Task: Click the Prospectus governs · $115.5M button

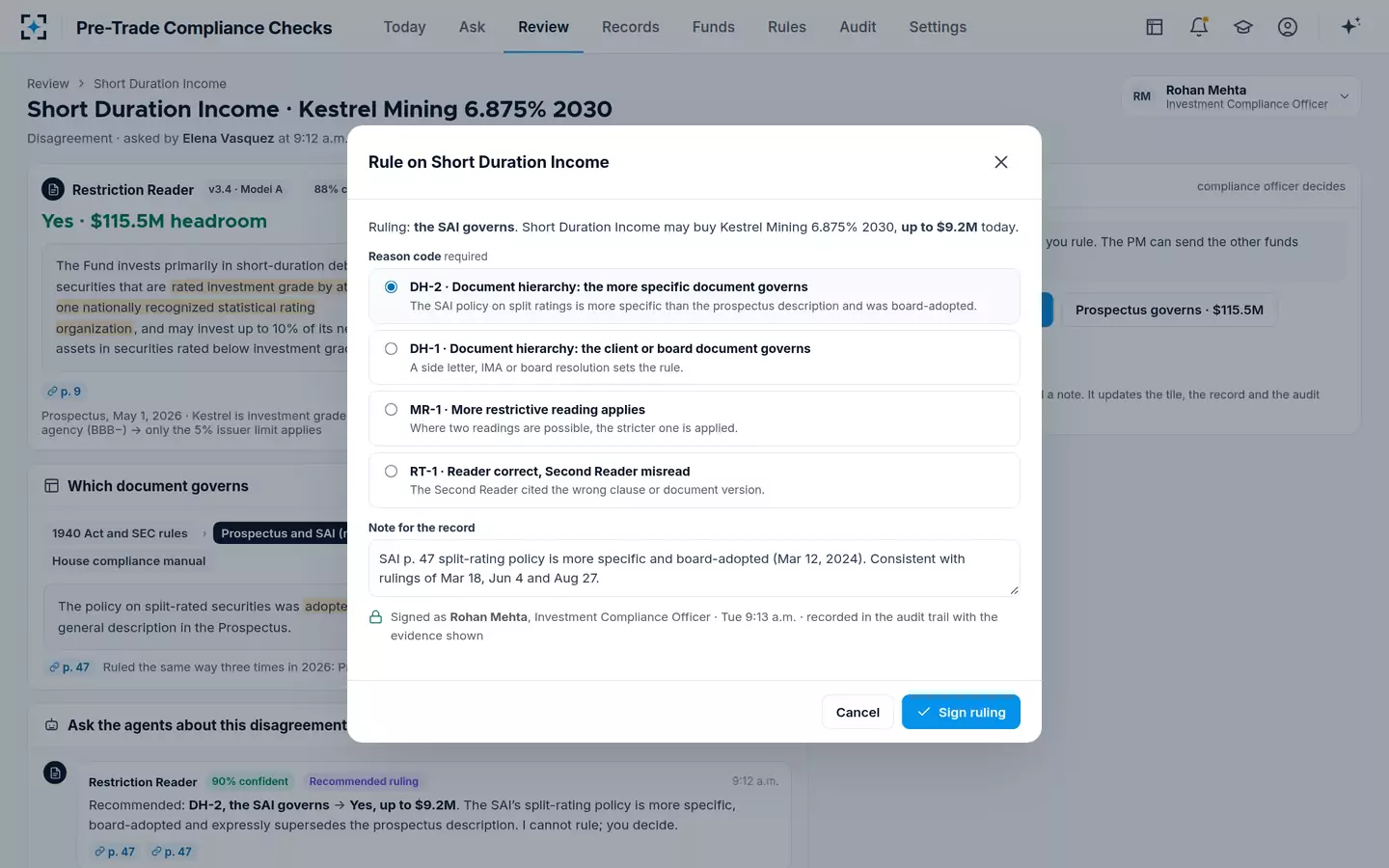Action: click(x=1169, y=310)
